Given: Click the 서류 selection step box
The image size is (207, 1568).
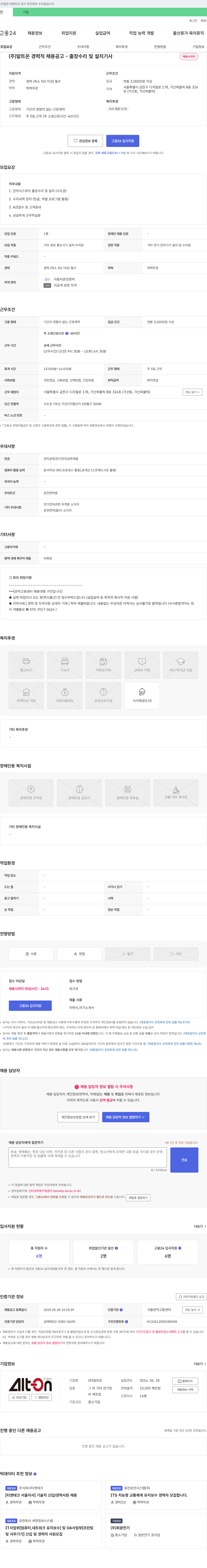Looking at the screenshot, I should click(x=31, y=954).
